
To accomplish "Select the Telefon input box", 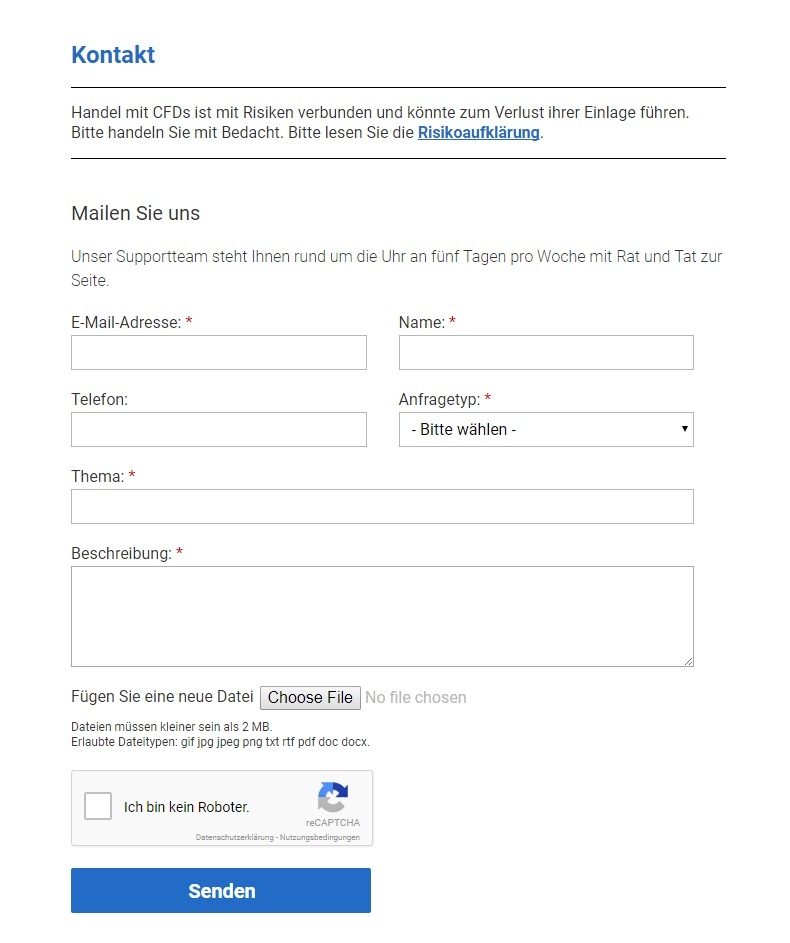I will (x=218, y=430).
